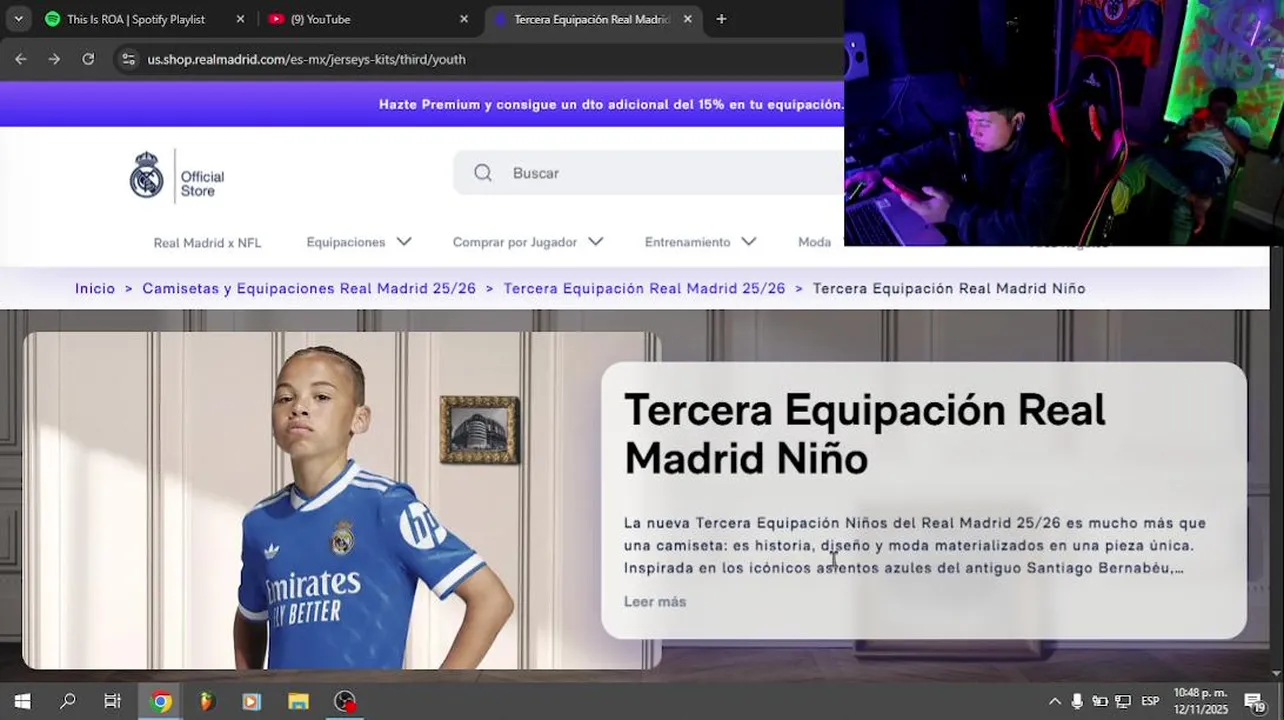The width and height of the screenshot is (1284, 720).
Task: Close the YouTube tab
Action: pyautogui.click(x=464, y=19)
